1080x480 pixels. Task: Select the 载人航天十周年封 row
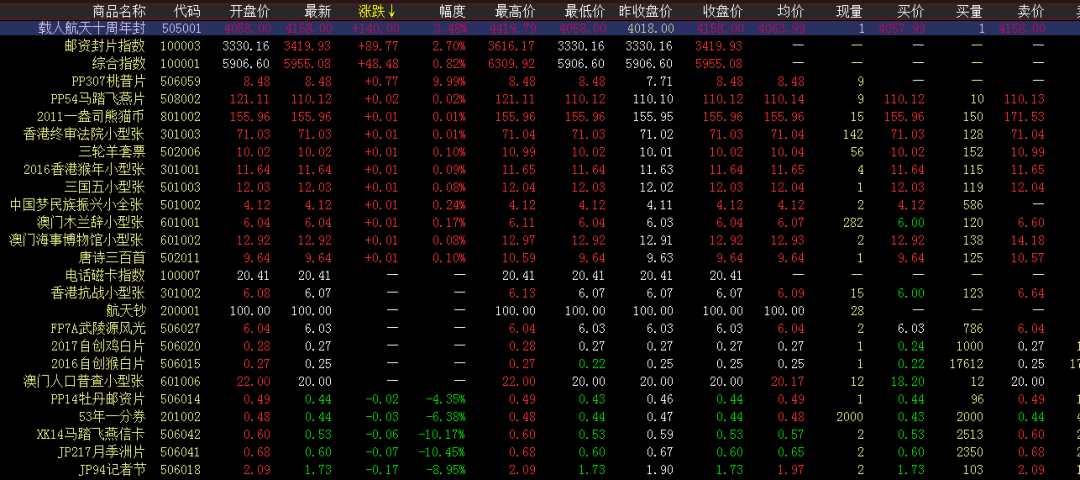pyautogui.click(x=540, y=28)
